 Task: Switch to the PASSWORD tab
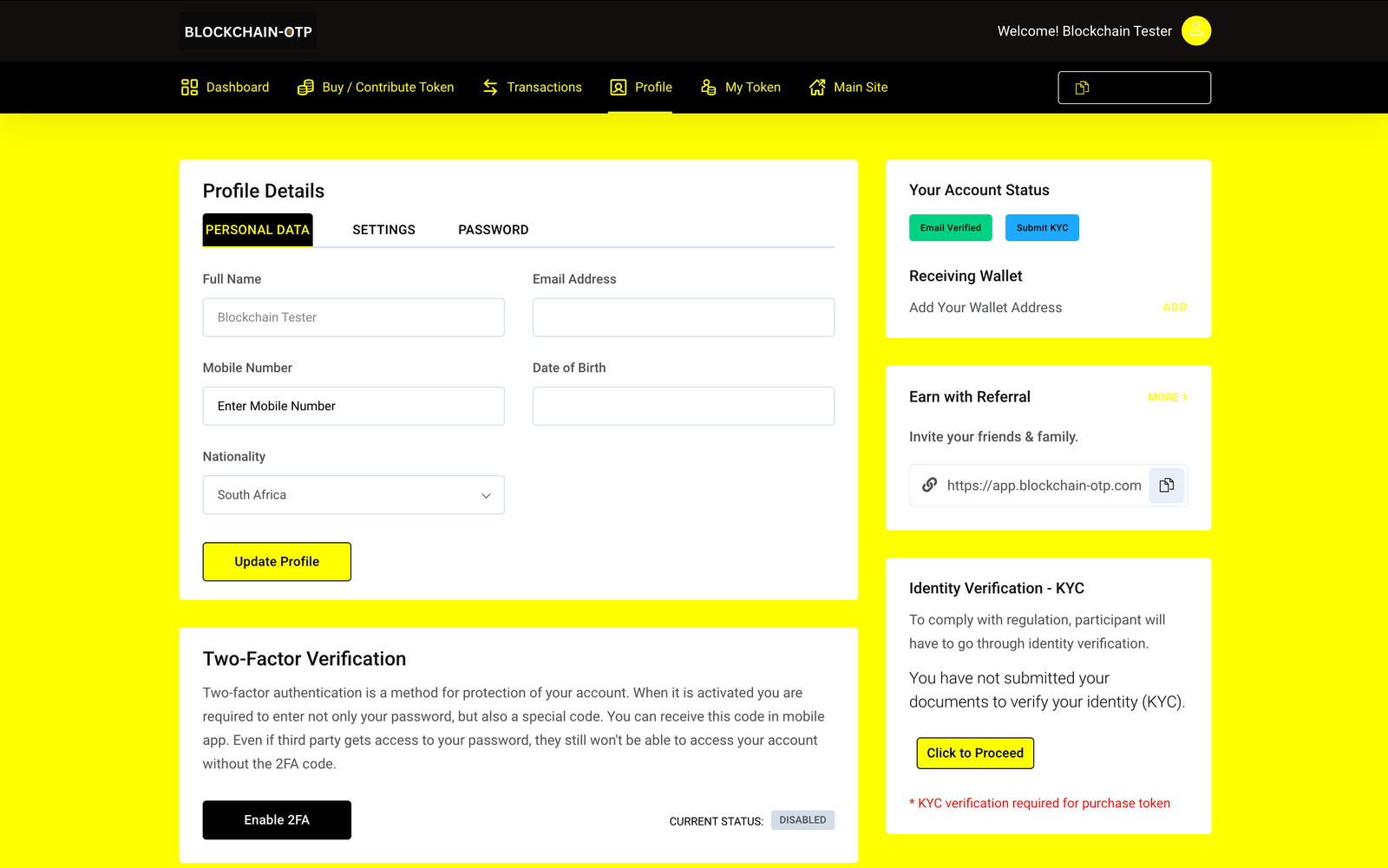coord(493,230)
